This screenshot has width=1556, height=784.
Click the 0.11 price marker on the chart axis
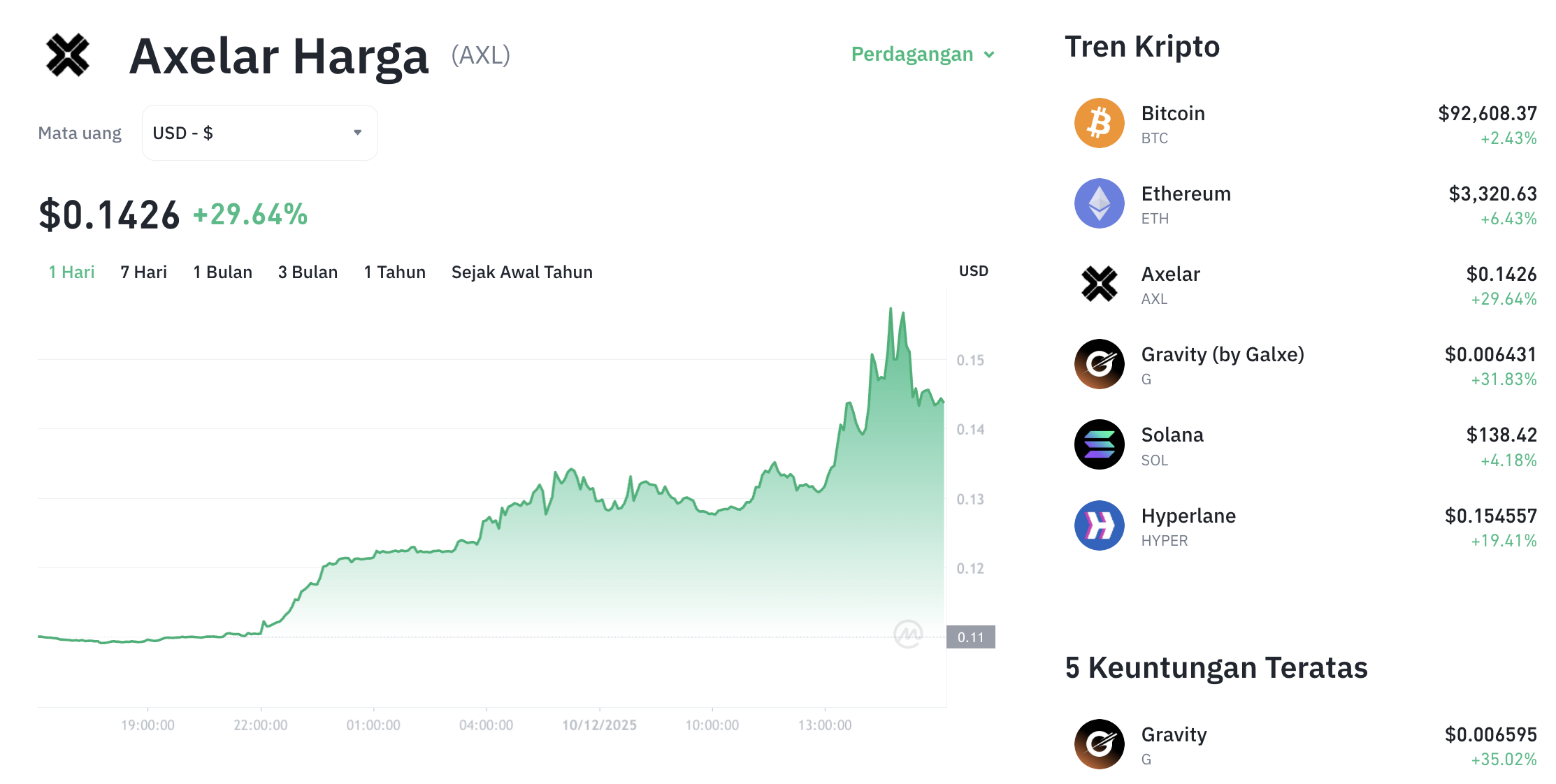coord(970,637)
